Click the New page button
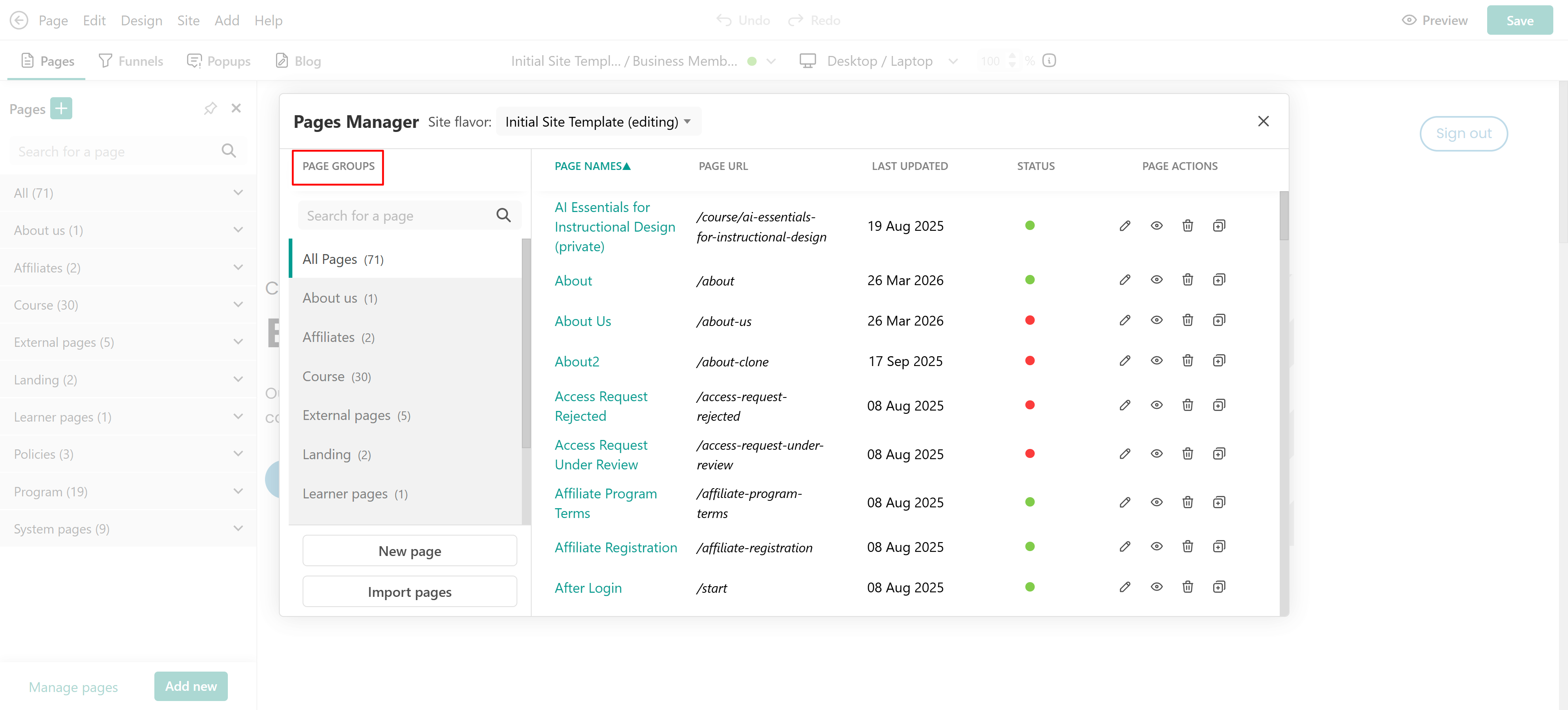The height and width of the screenshot is (710, 1568). (409, 551)
